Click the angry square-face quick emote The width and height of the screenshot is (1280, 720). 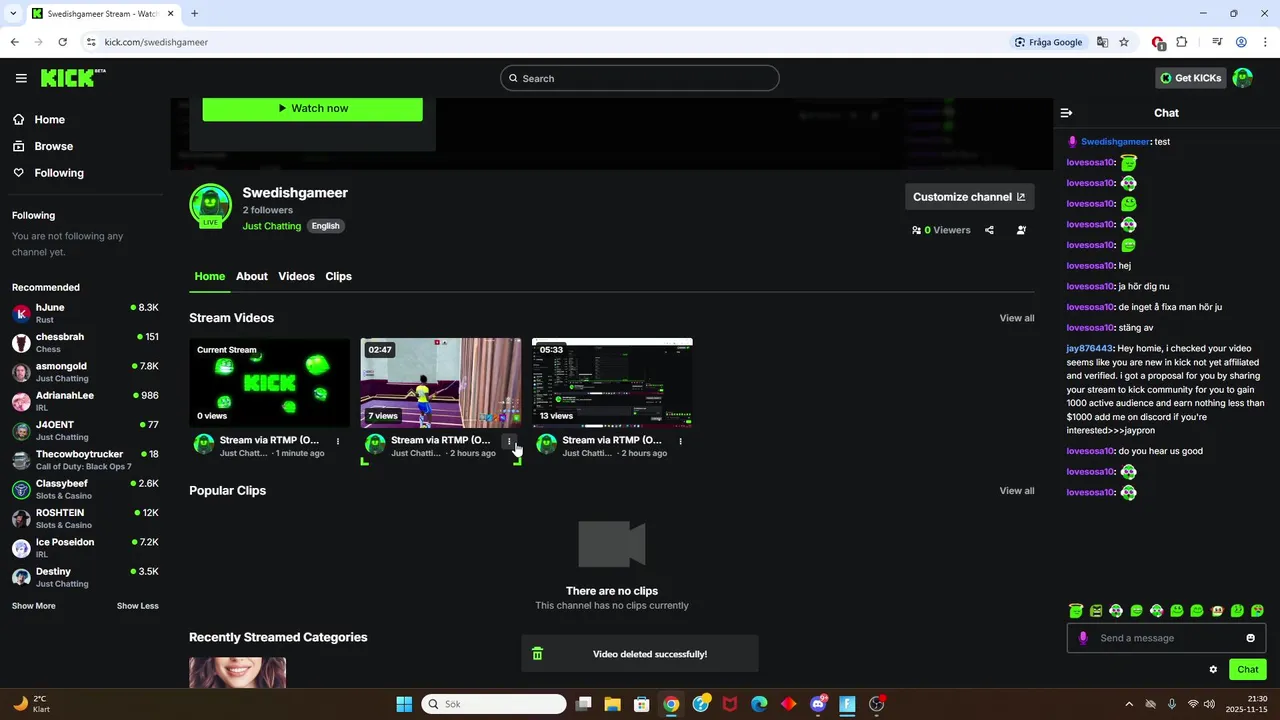point(1096,610)
